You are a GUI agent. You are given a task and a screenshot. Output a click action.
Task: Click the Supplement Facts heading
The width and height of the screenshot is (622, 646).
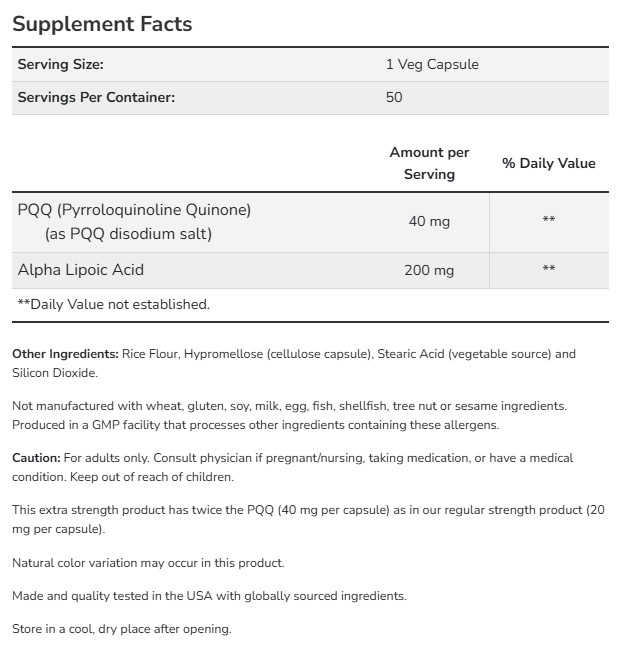[x=102, y=24]
